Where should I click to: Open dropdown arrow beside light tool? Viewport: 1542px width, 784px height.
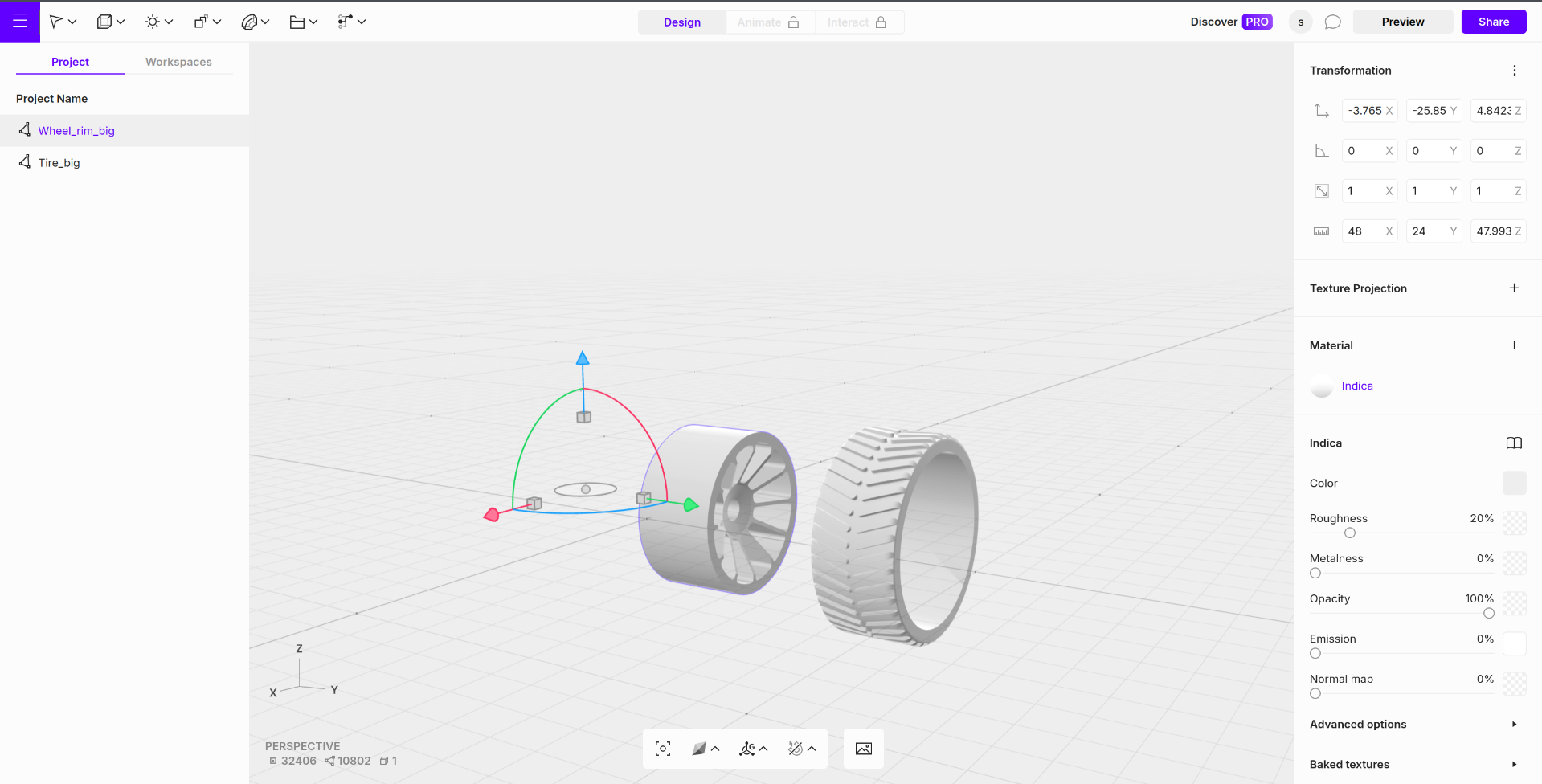tap(169, 22)
